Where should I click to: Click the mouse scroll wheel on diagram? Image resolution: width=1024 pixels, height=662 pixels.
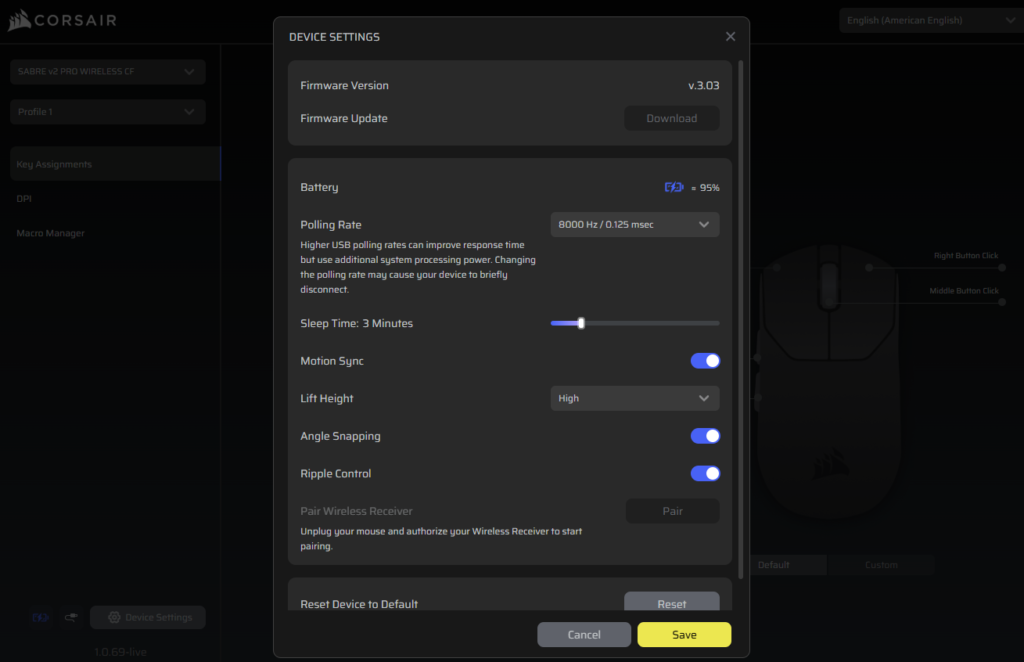click(x=828, y=285)
